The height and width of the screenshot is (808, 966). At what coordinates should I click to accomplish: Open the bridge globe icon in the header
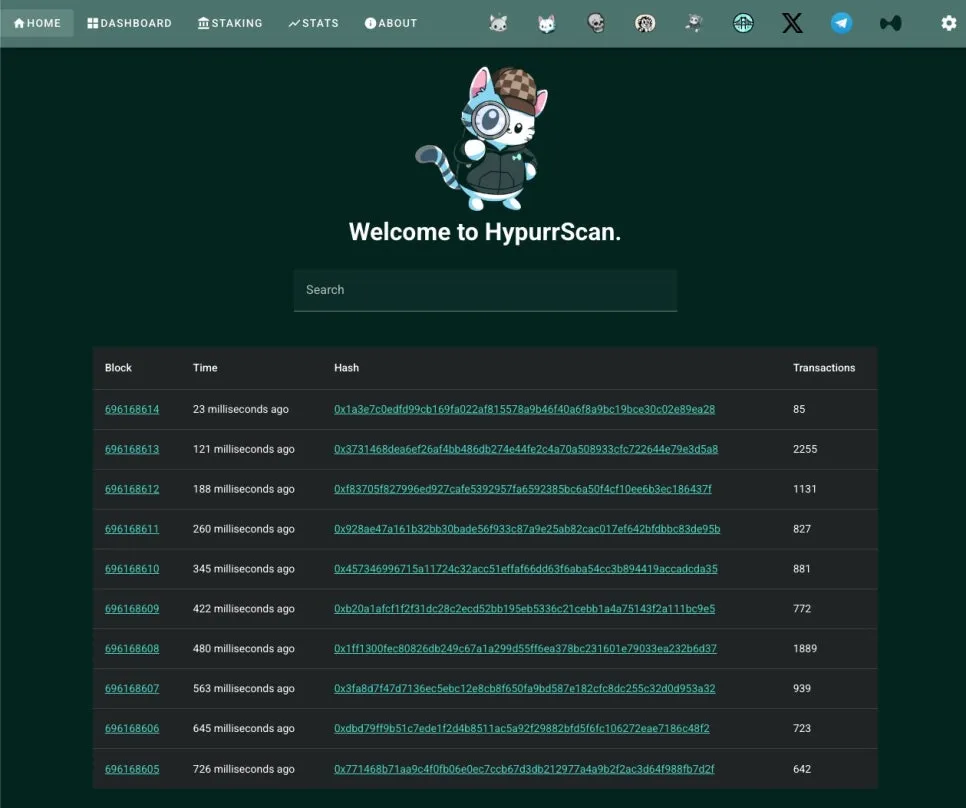743,23
